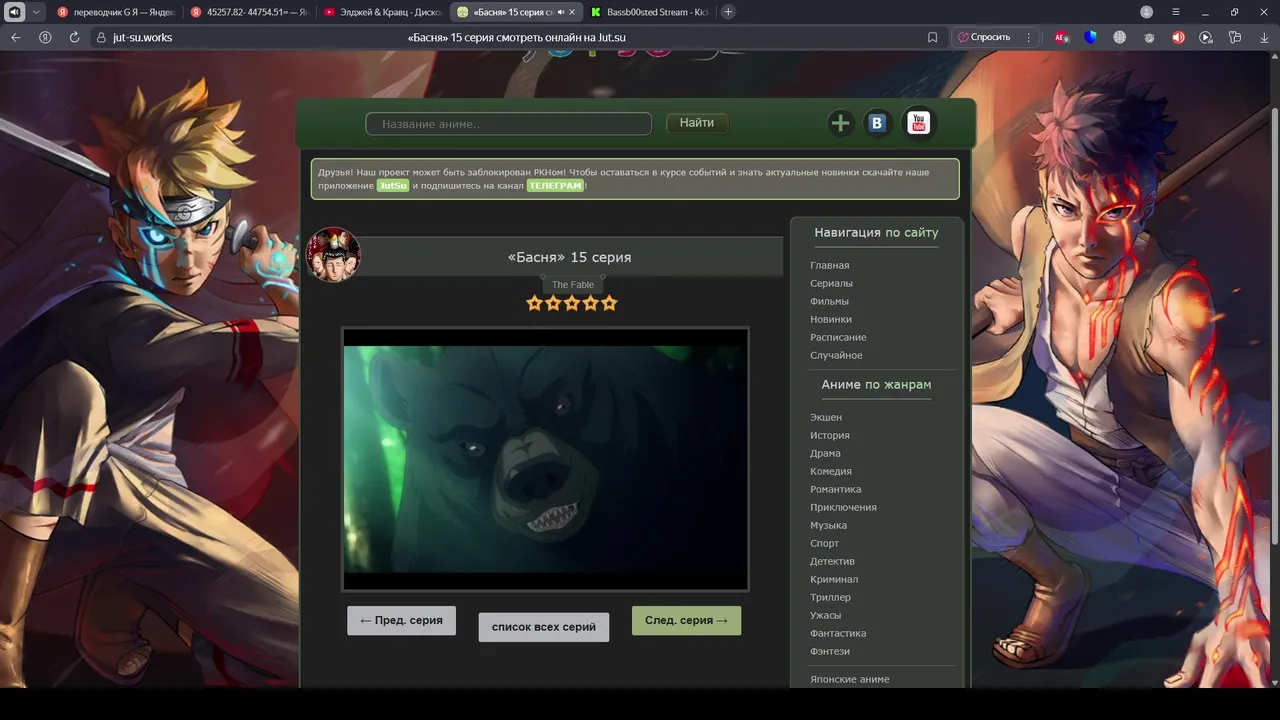The height and width of the screenshot is (720, 1280).
Task: Give five stars using the last star
Action: pyautogui.click(x=609, y=303)
